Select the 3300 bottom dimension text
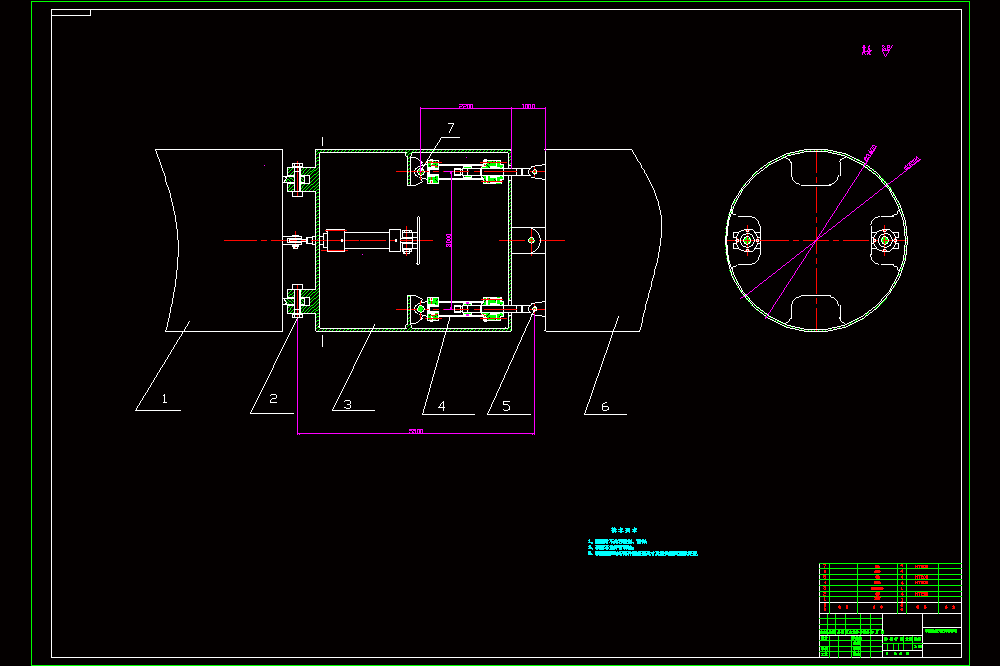Viewport: 1000px width, 666px height. pos(416,431)
